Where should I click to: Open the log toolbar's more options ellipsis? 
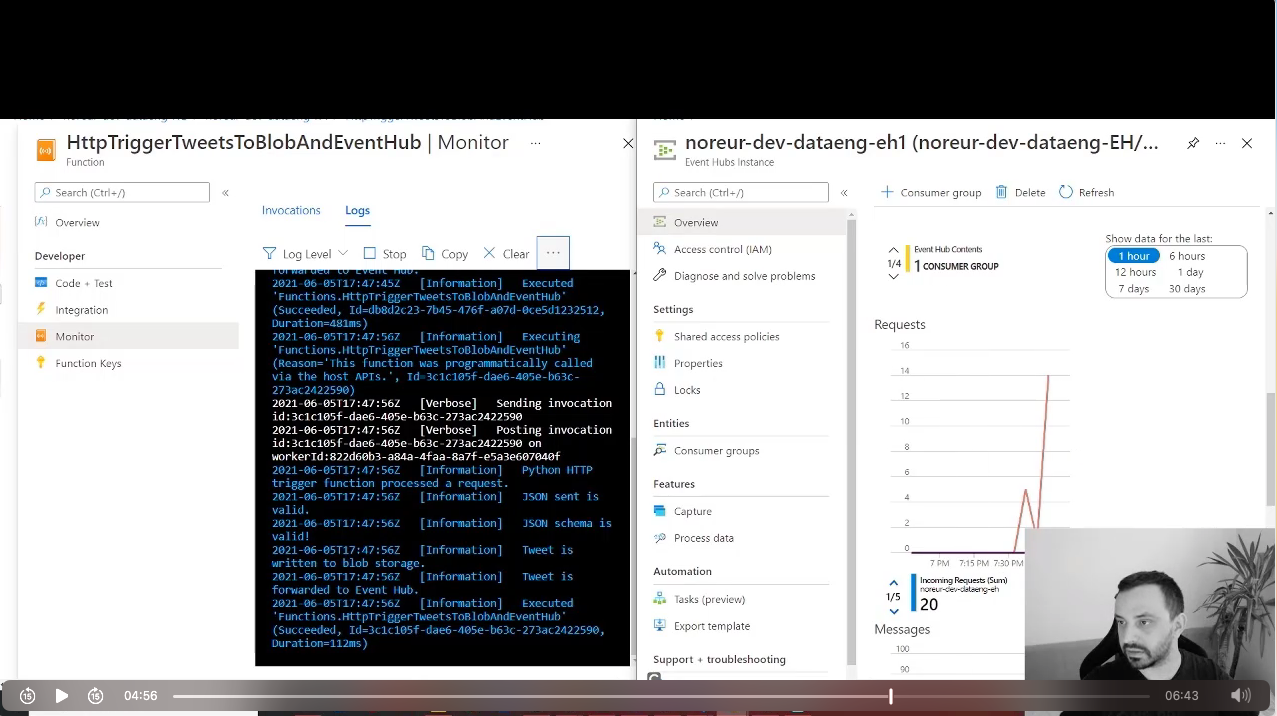(553, 253)
